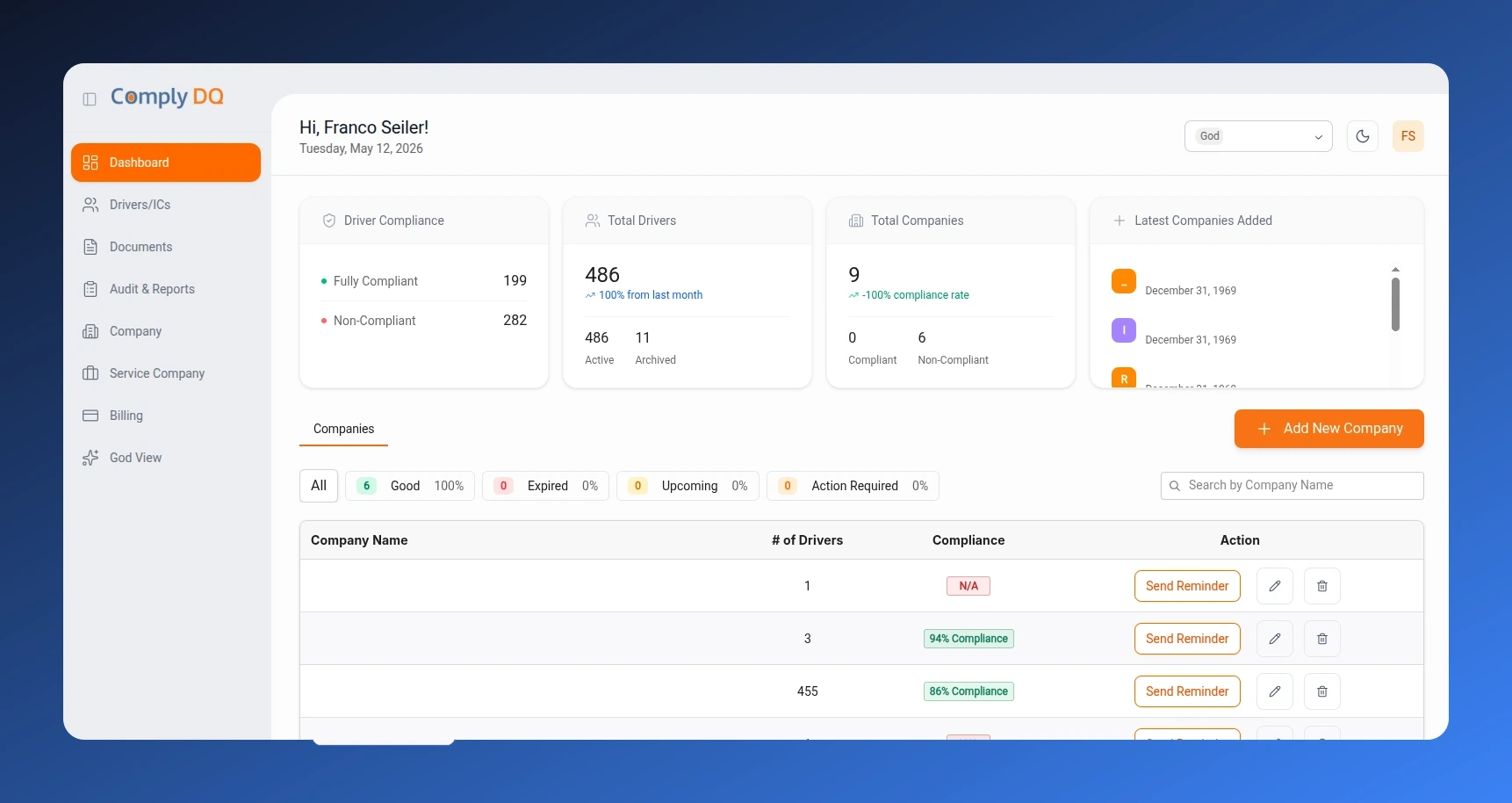Click the Driver Compliance shield icon
1512x803 pixels.
point(329,221)
